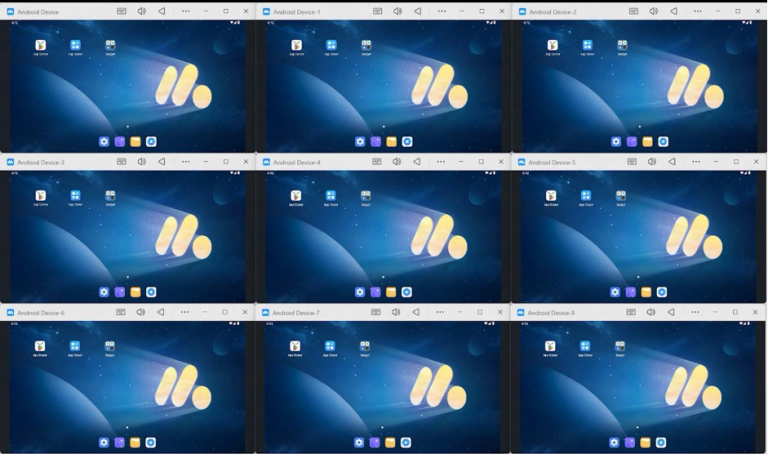
Task: Tap the purple dock app in Android Device-8
Action: (630, 442)
